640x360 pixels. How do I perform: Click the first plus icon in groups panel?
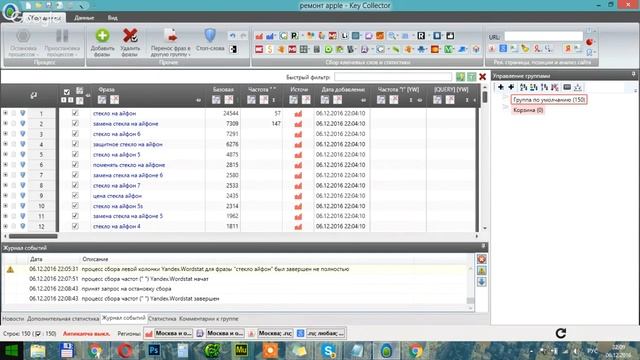[500, 87]
